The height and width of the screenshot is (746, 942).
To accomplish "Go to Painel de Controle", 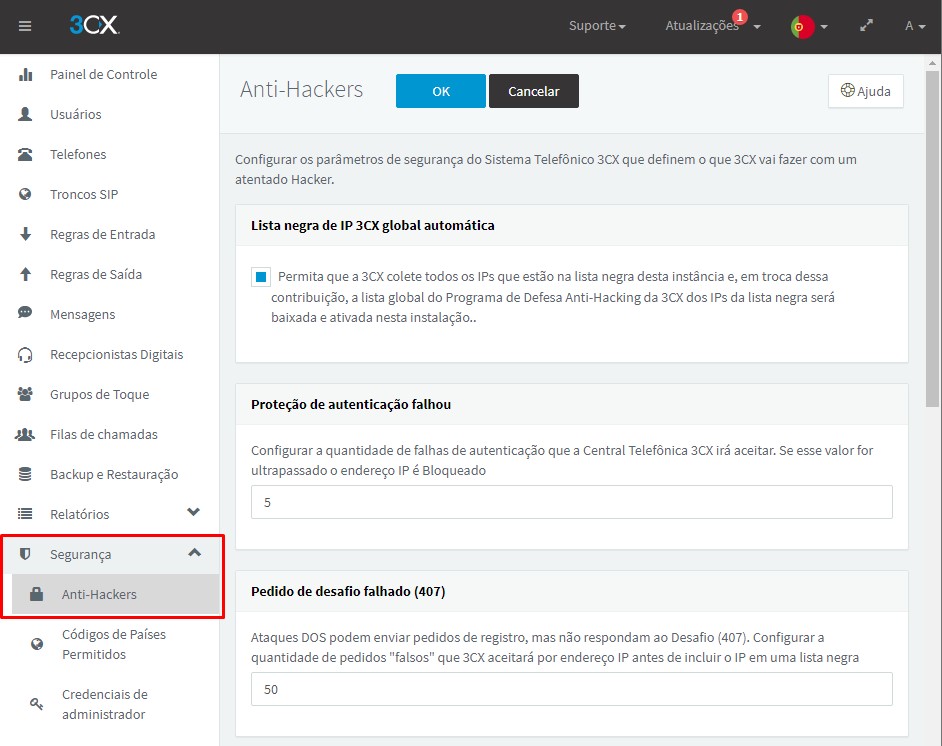I will point(103,74).
